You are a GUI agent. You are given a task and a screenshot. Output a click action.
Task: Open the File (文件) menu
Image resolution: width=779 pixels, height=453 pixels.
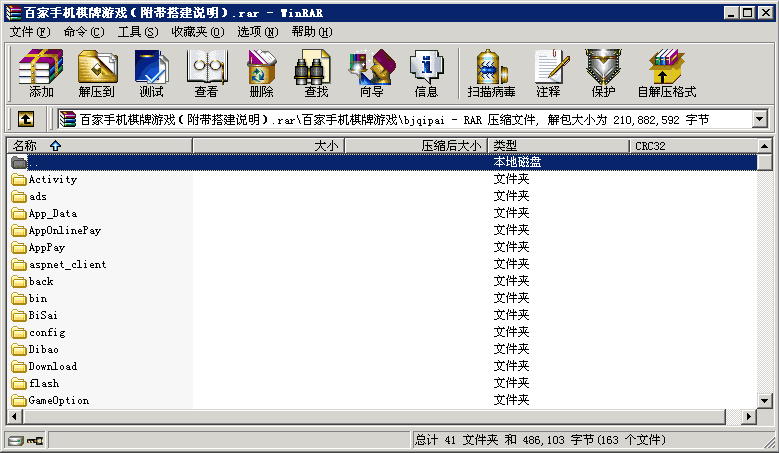pyautogui.click(x=28, y=32)
